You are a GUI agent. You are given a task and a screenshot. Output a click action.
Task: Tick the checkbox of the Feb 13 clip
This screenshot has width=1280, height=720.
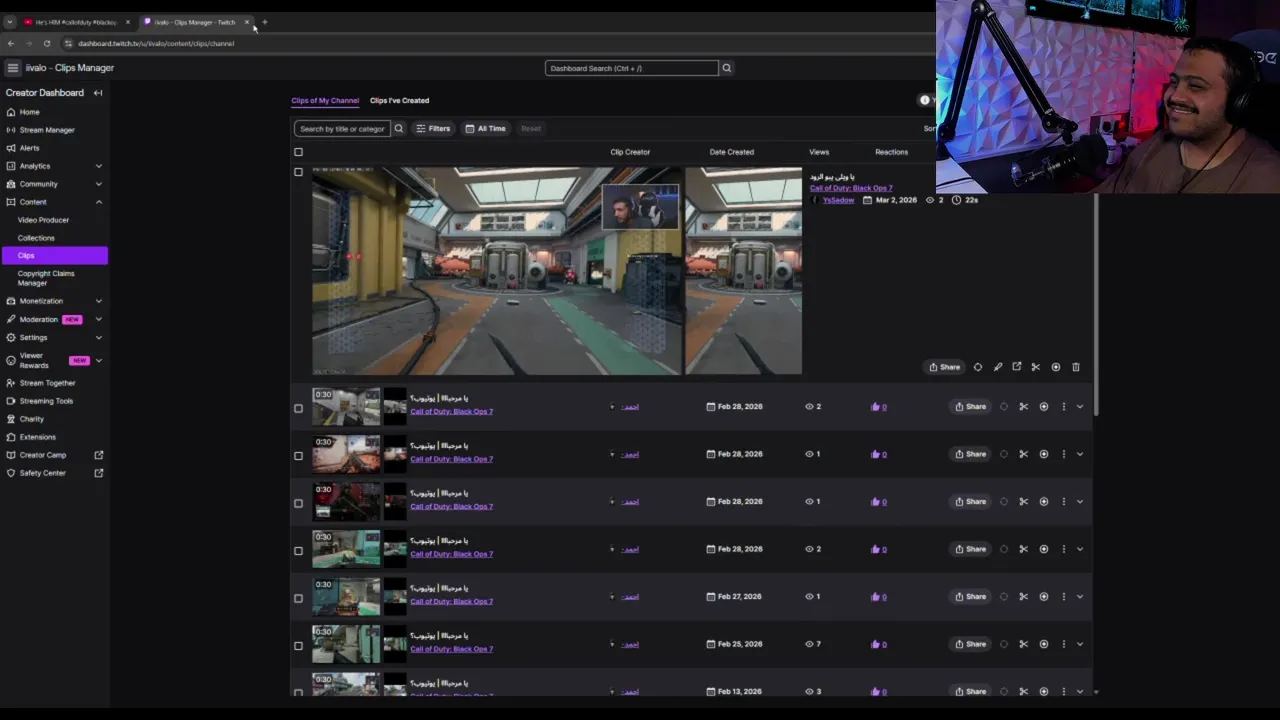point(298,692)
